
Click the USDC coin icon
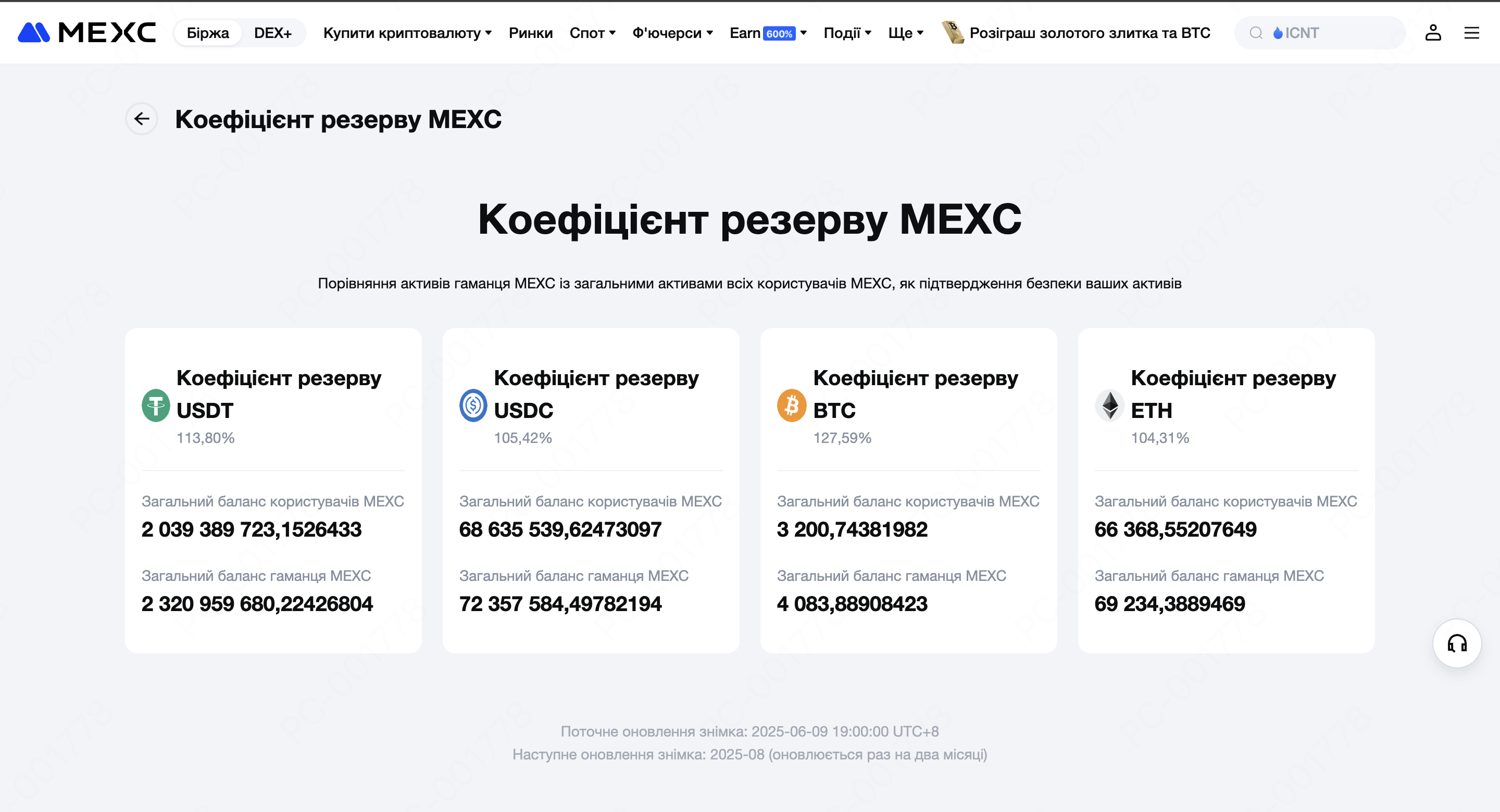tap(473, 405)
